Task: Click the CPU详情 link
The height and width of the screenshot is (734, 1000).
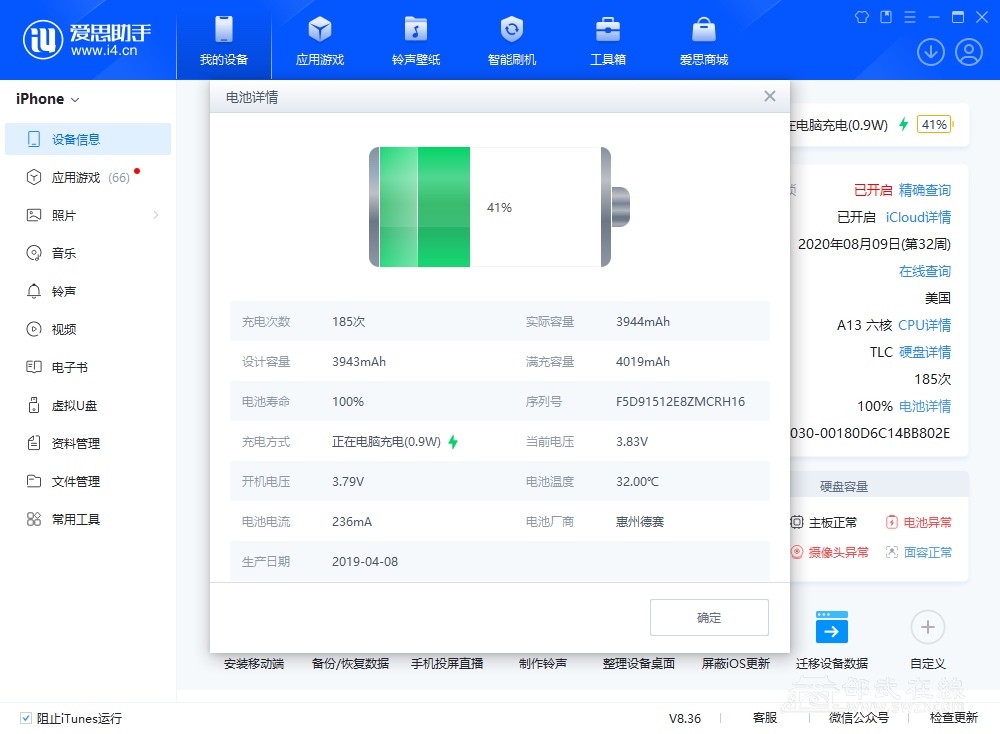Action: pyautogui.click(x=924, y=325)
